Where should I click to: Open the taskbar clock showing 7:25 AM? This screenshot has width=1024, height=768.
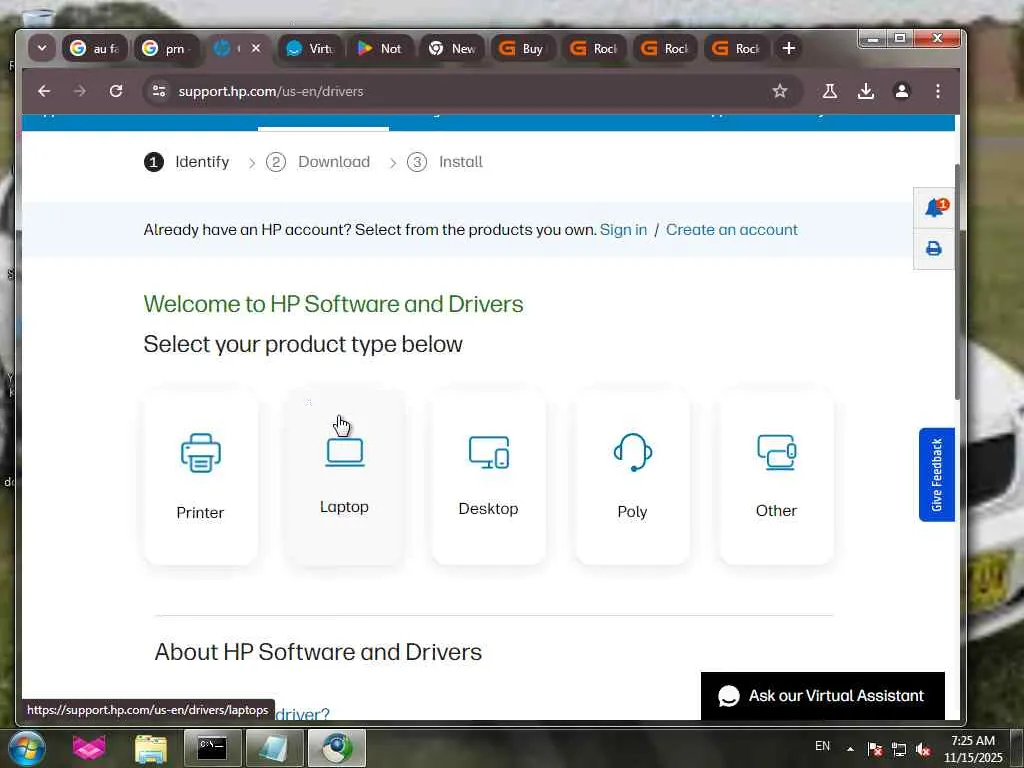973,749
